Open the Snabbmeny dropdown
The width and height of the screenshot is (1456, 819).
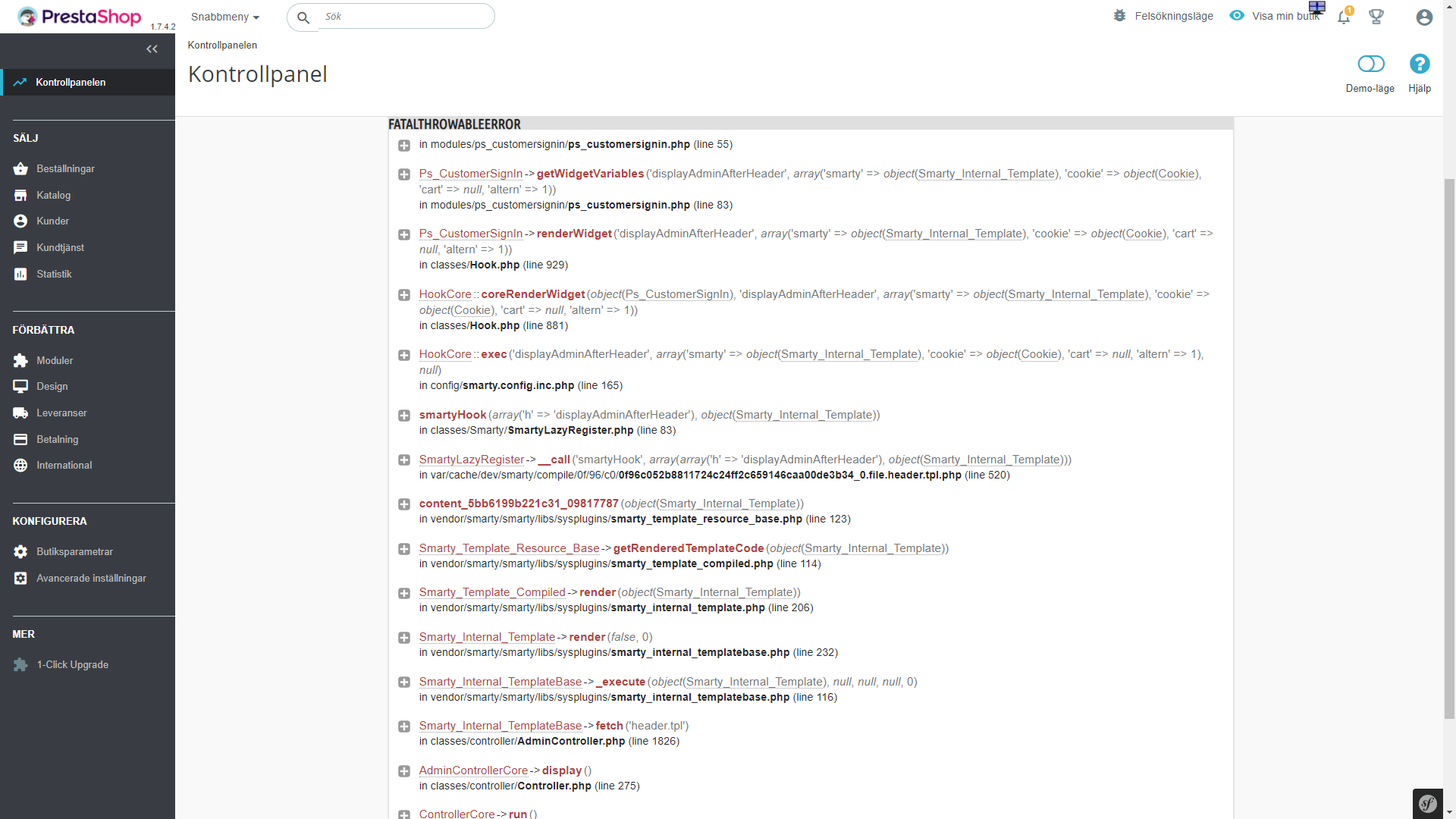coord(225,17)
